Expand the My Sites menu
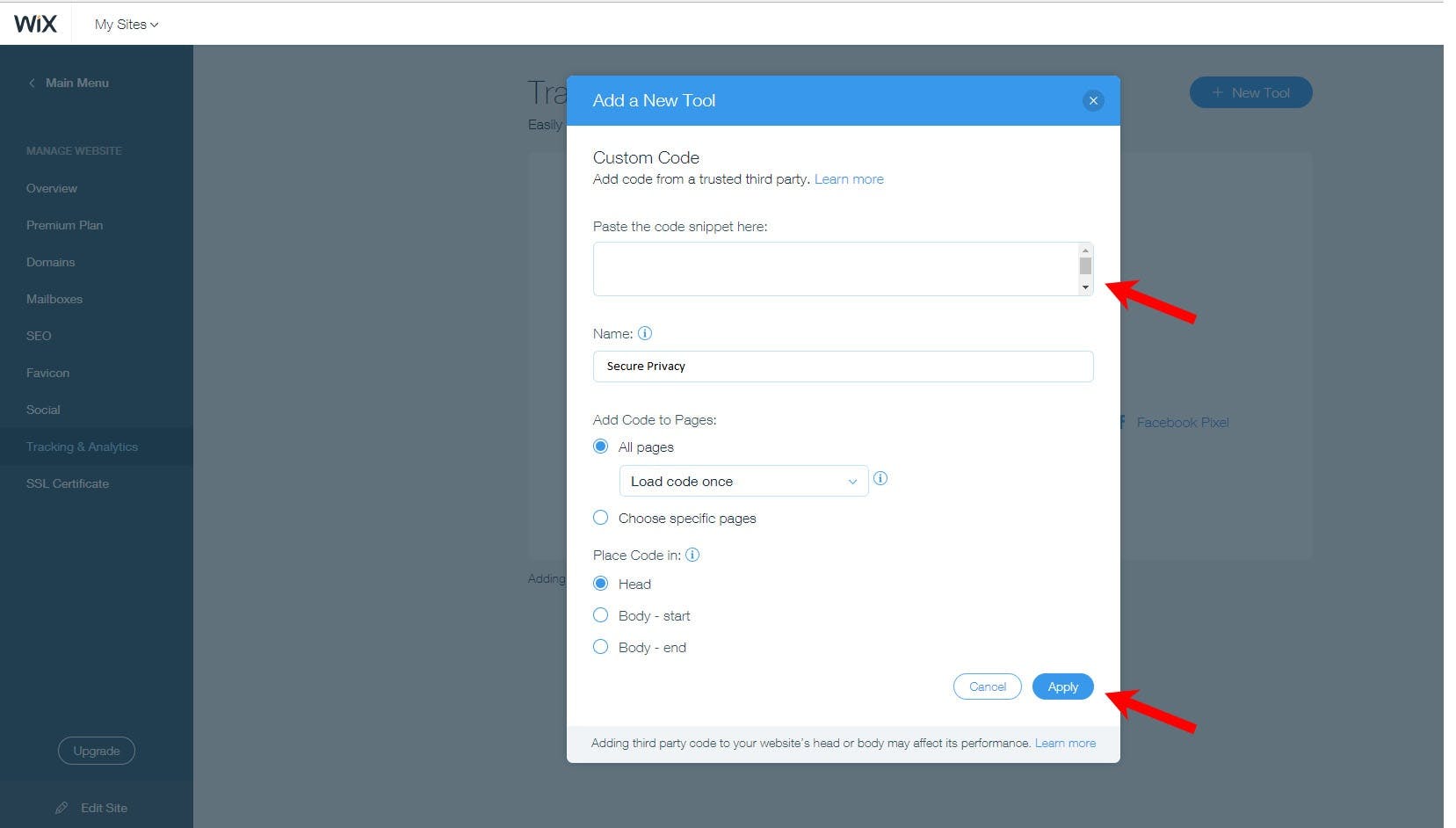The image size is (1456, 828). coord(127,25)
